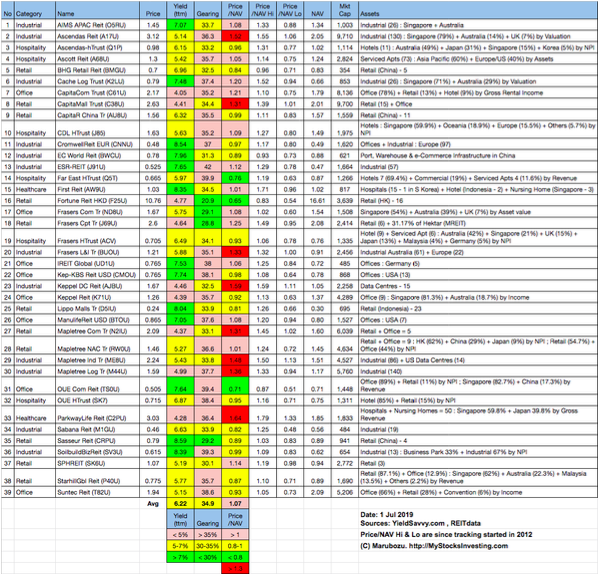Select the 'Avg' label cell
The width and height of the screenshot is (601, 574).
(153, 504)
